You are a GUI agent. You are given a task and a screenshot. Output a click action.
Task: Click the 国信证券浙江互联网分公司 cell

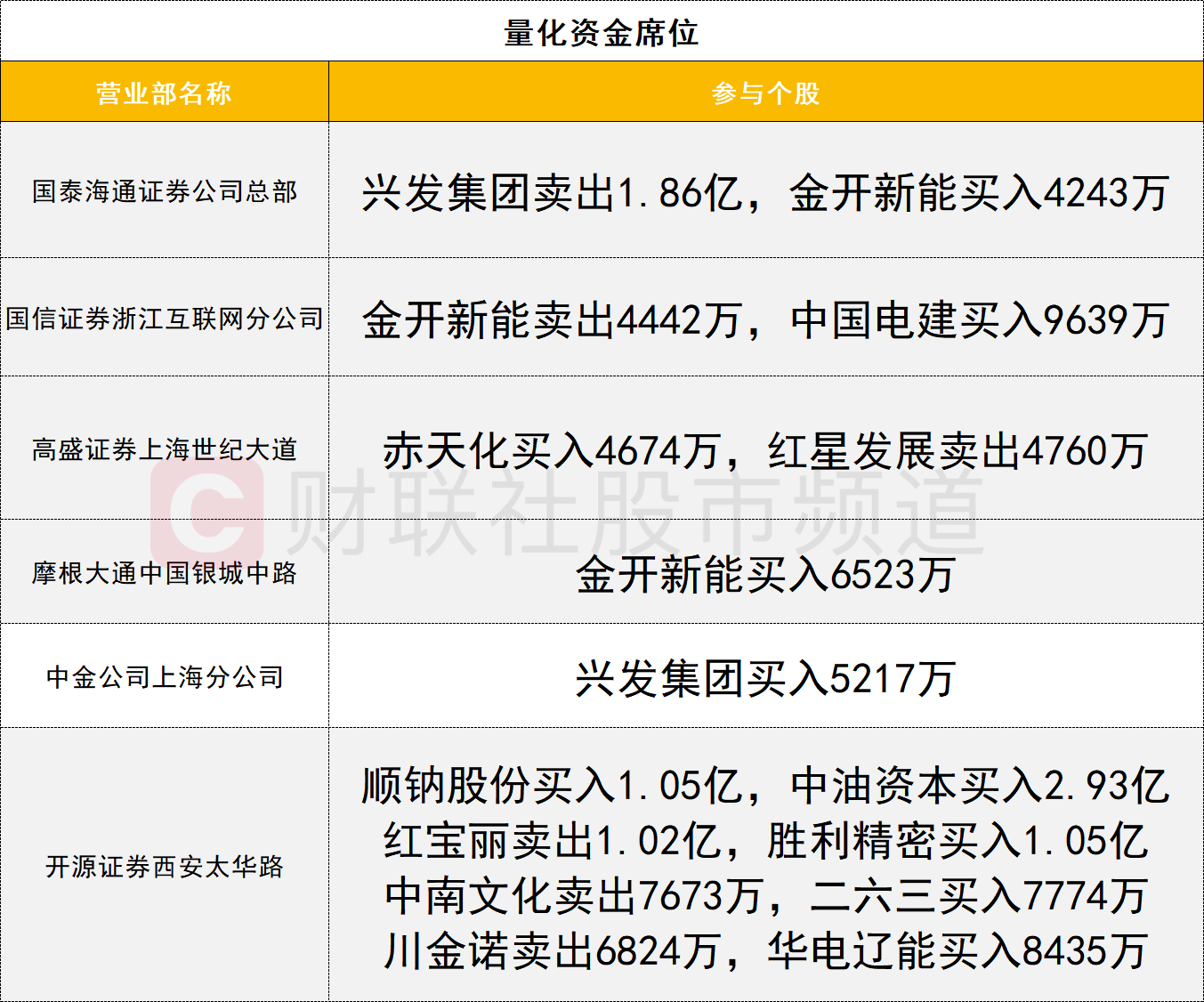click(x=165, y=319)
